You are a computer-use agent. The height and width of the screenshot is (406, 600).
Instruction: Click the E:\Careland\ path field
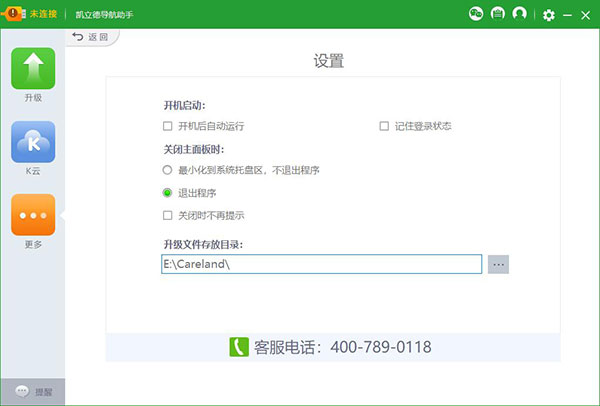point(321,264)
